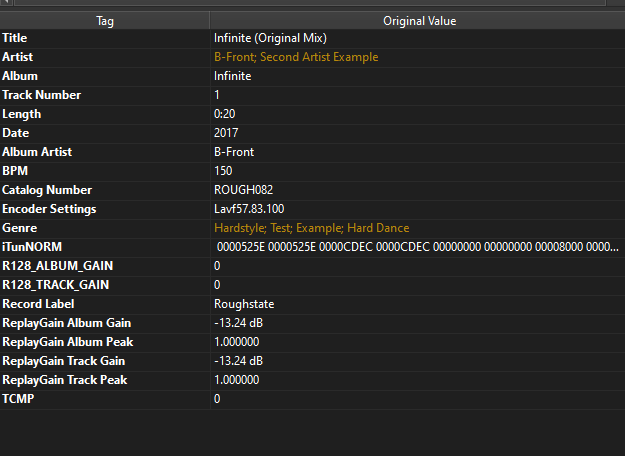The image size is (625, 456).
Task: Click the ReplayGain Track Peak value 1.000000
Action: pyautogui.click(x=237, y=380)
